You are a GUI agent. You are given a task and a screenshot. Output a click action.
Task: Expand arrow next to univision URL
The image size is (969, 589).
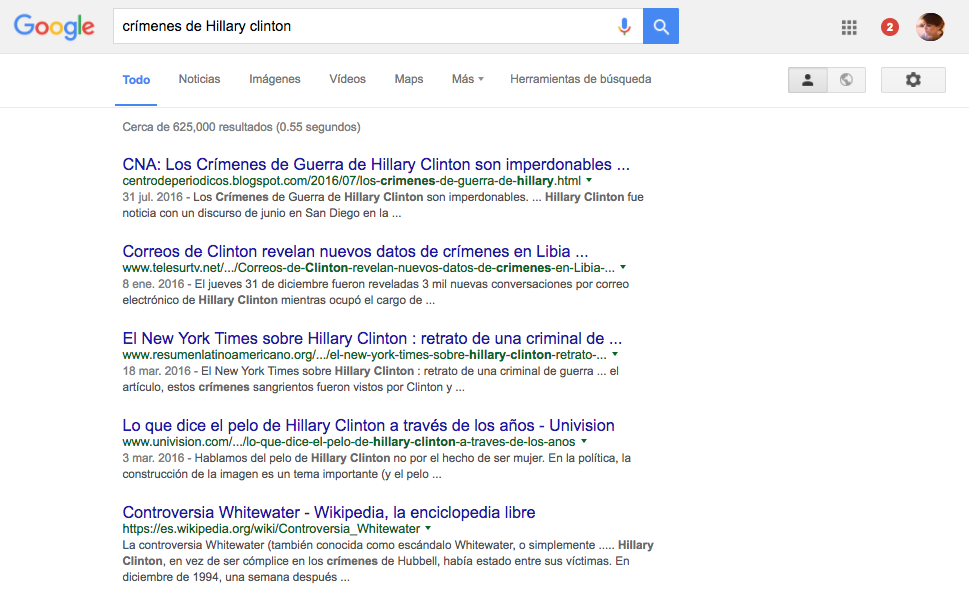(x=584, y=442)
